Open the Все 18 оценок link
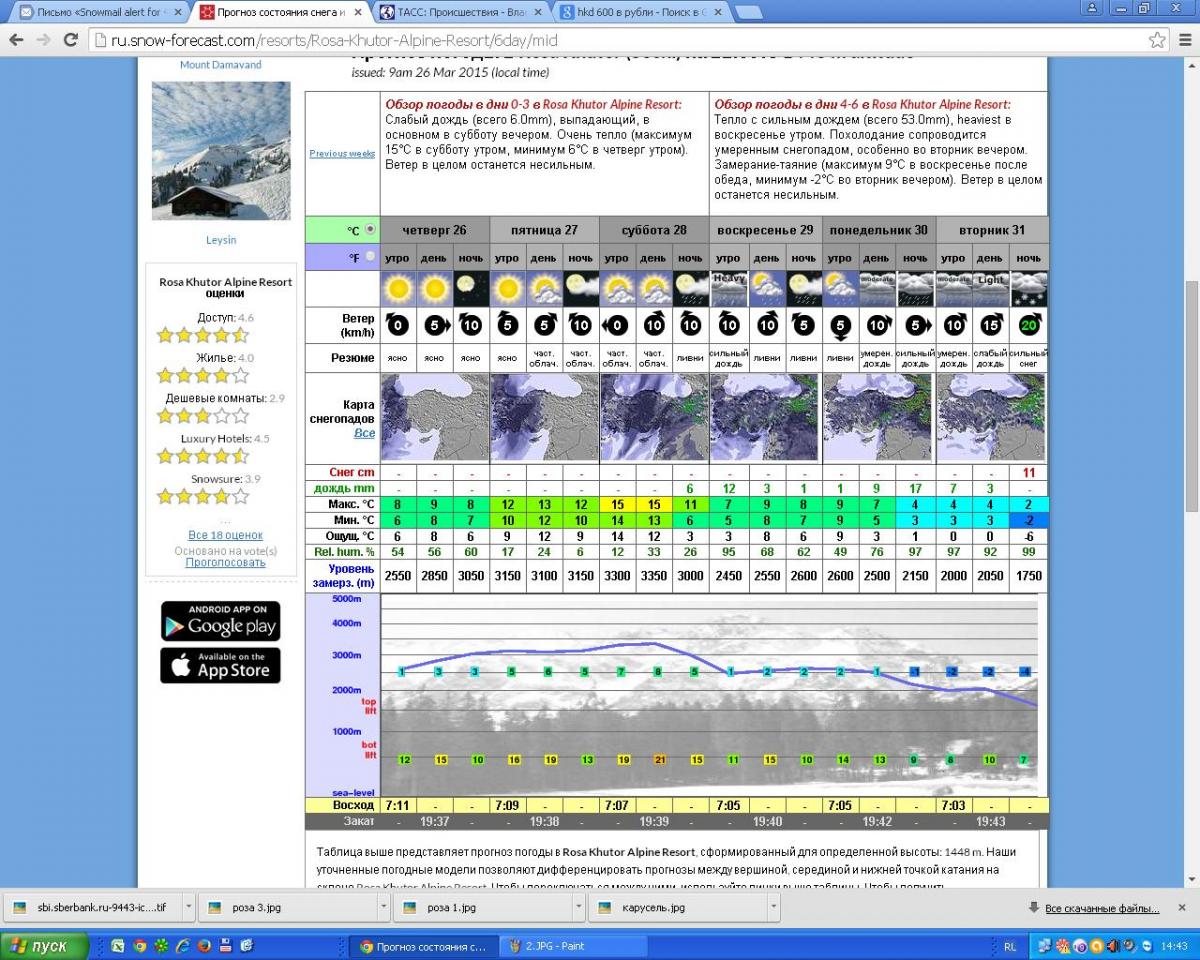This screenshot has height=960, width=1200. 226,535
